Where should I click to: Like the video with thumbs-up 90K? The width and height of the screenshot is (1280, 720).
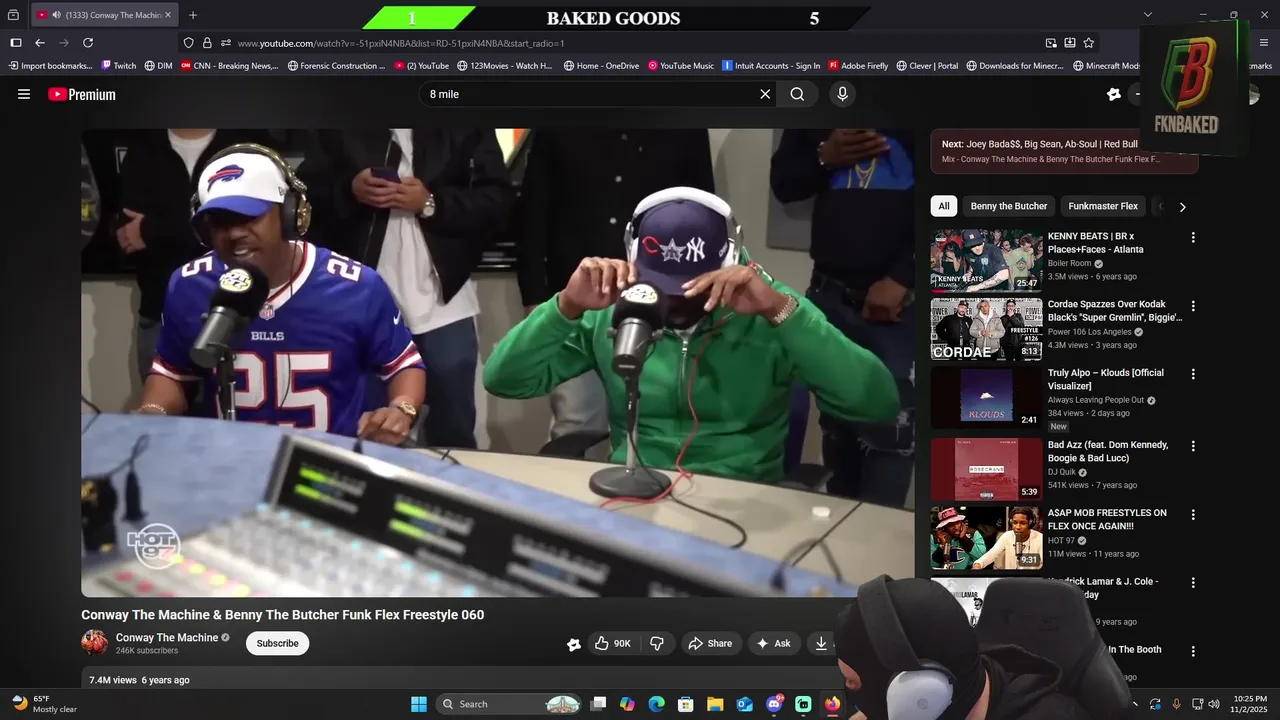tap(613, 643)
